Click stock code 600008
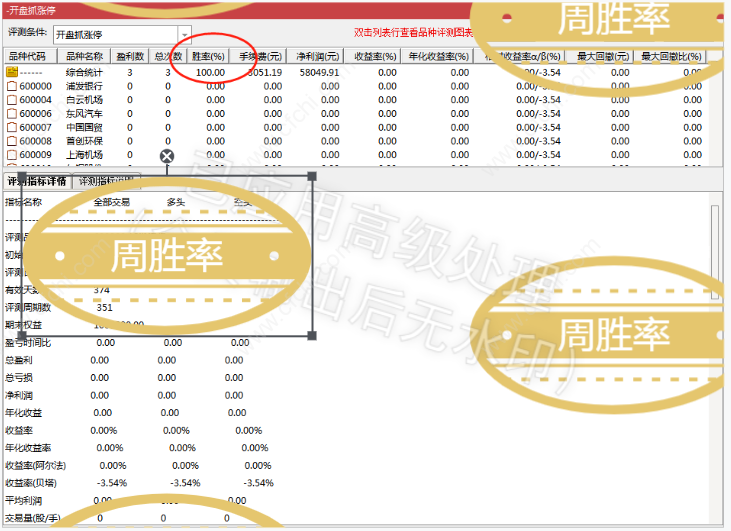The height and width of the screenshot is (531, 731). point(35,141)
